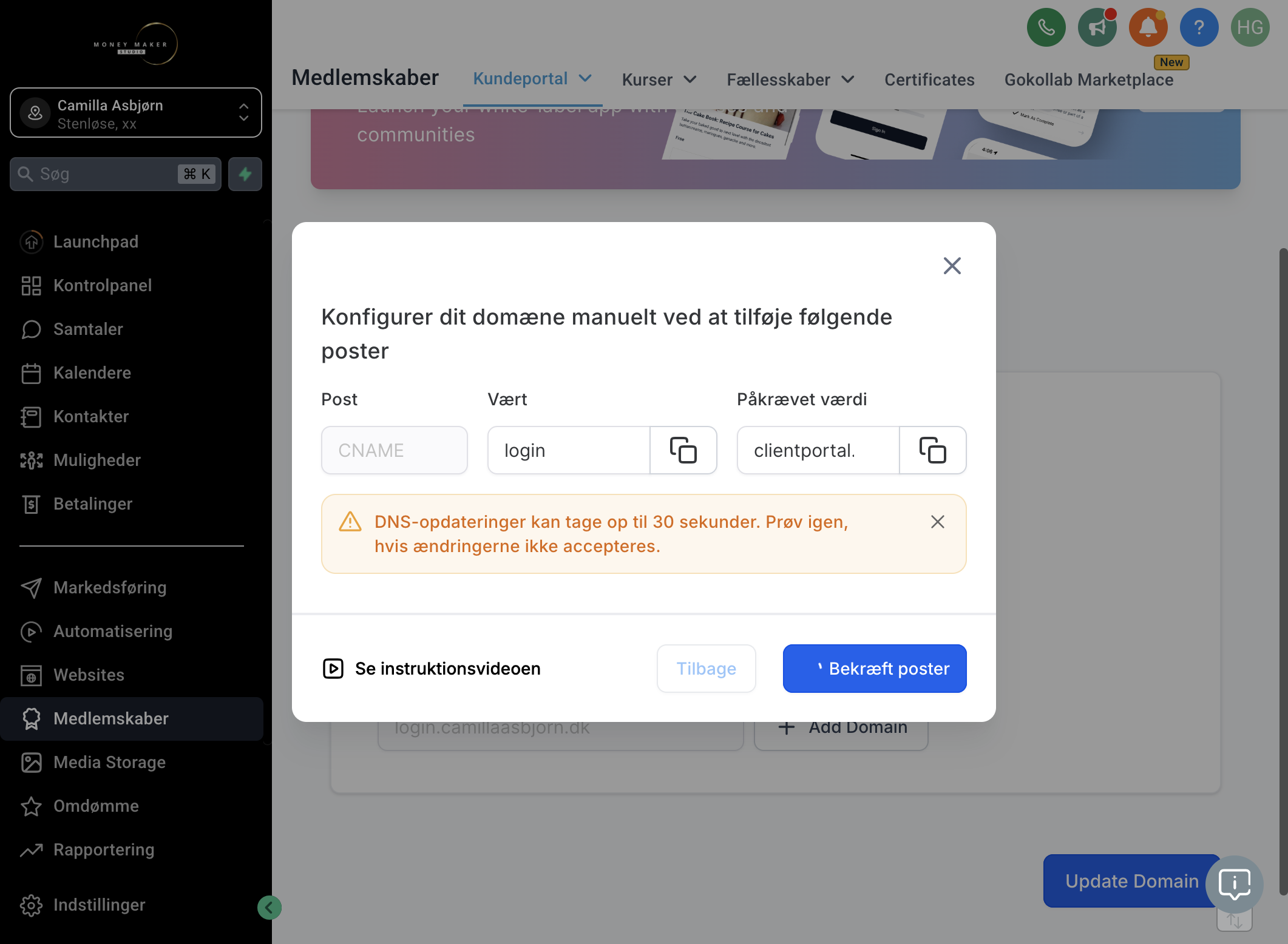The width and height of the screenshot is (1288, 944).
Task: Open the HG user avatar menu
Action: coord(1250,27)
